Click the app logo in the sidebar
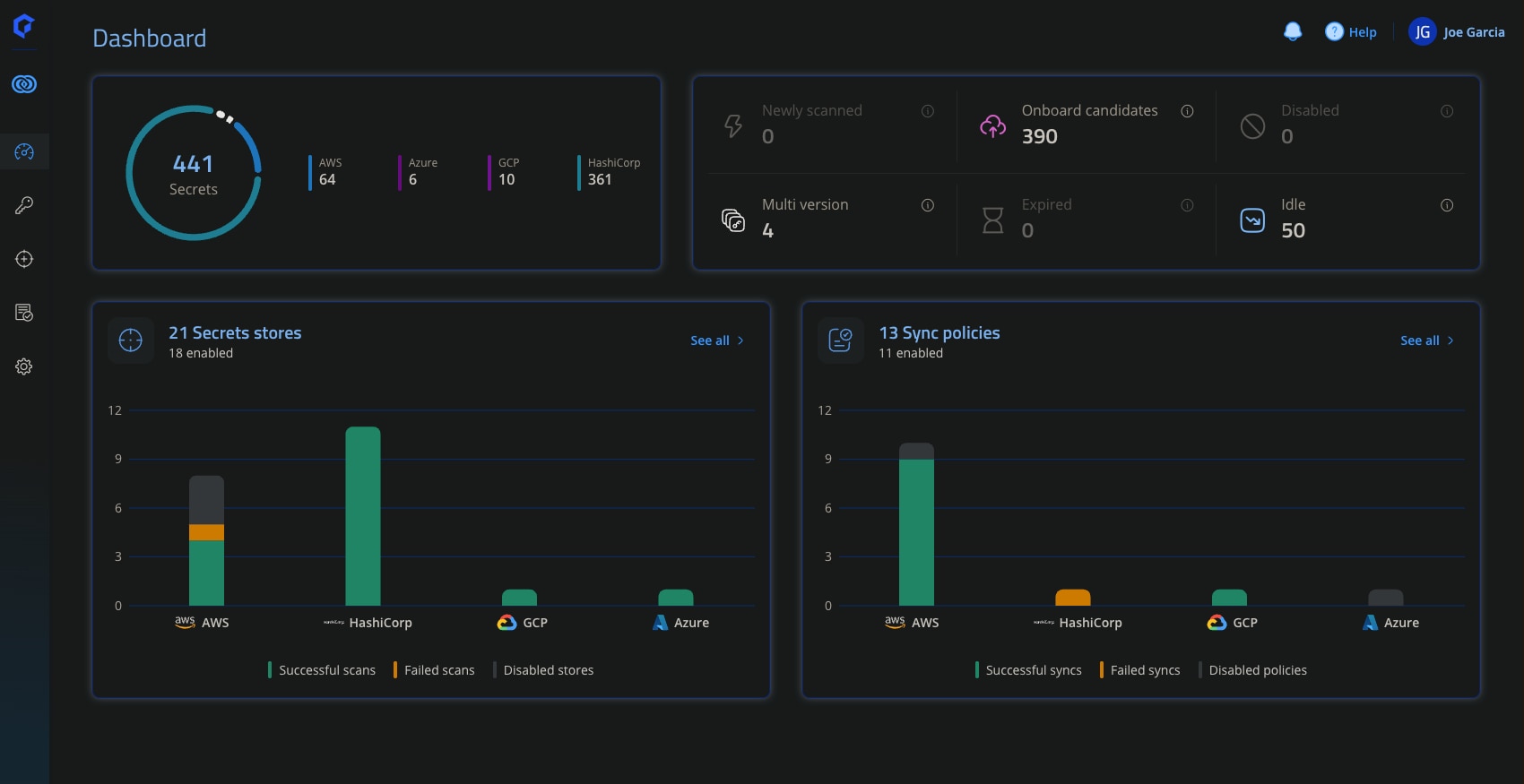The image size is (1524, 784). click(x=24, y=26)
